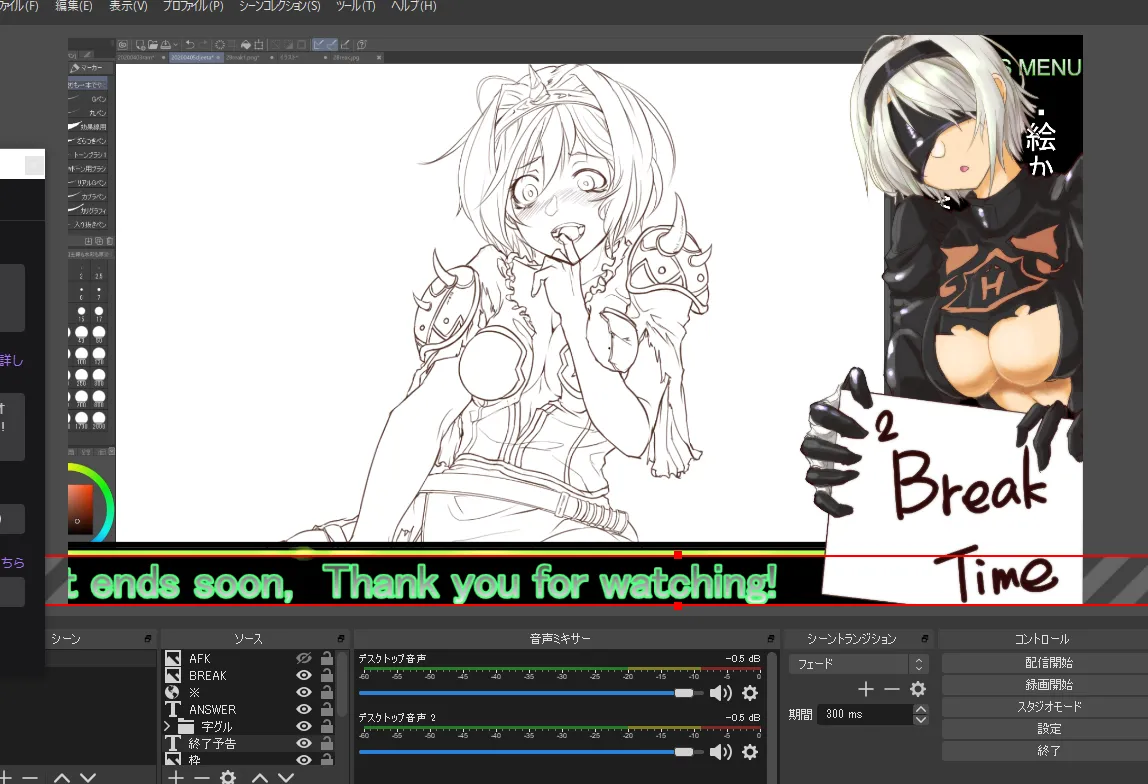This screenshot has width=1148, height=784.
Task: Open the シーンコレクション(S) menu
Action: pyautogui.click(x=280, y=6)
